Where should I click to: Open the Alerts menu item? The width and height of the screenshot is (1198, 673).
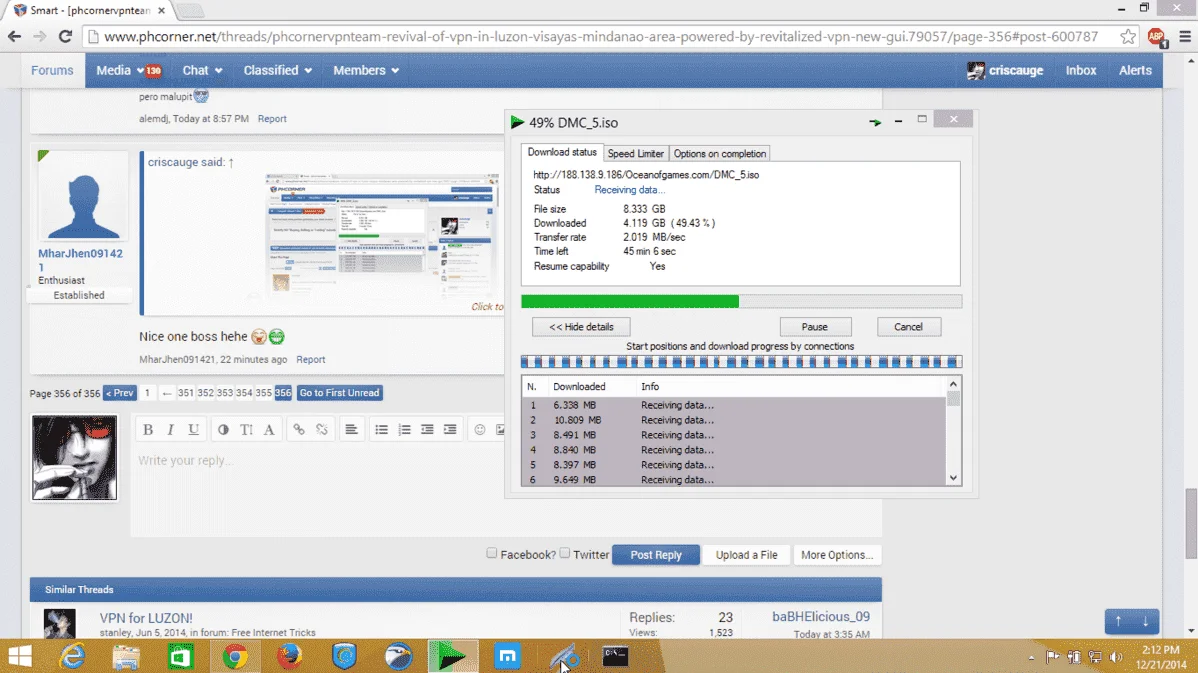[1135, 70]
